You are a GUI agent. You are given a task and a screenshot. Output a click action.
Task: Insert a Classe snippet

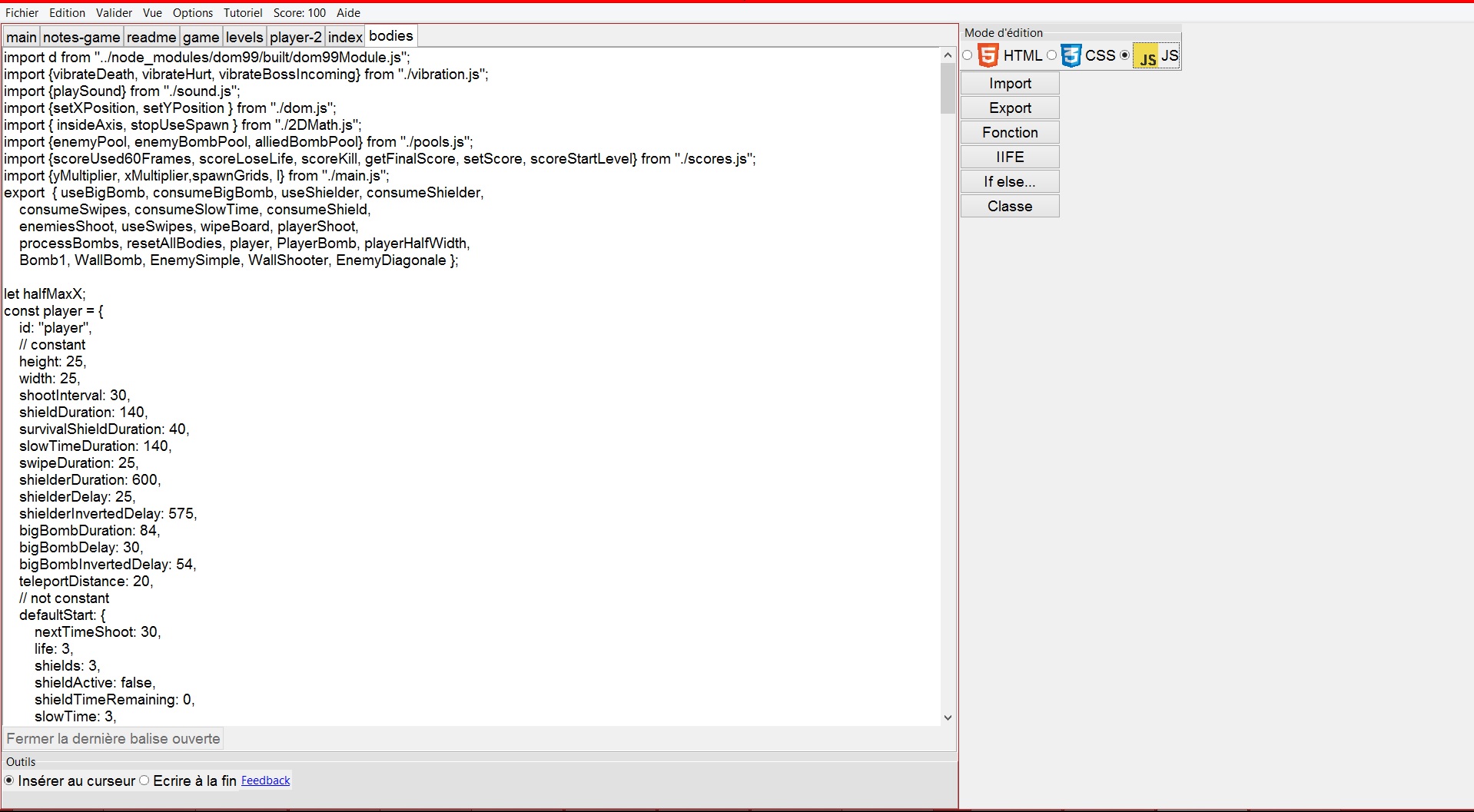click(x=1010, y=206)
